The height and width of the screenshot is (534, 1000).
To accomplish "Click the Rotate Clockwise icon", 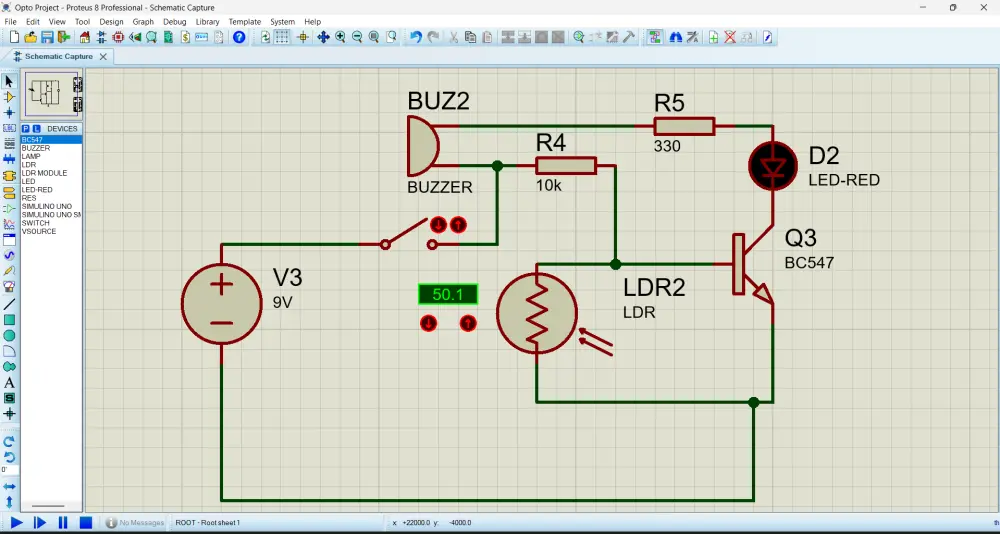I will click(9, 441).
